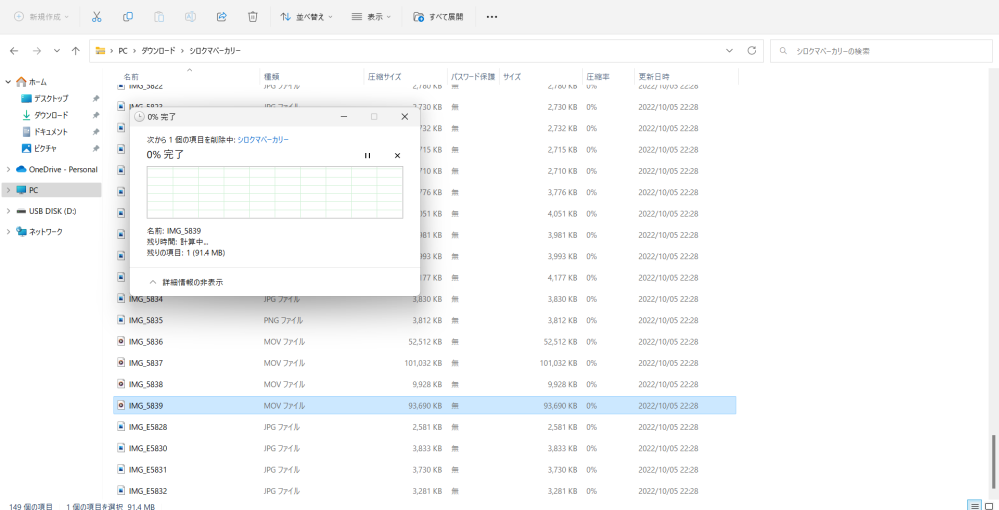Select the IMG_5837 MOV file icon
The image size is (999, 510).
pyautogui.click(x=121, y=363)
